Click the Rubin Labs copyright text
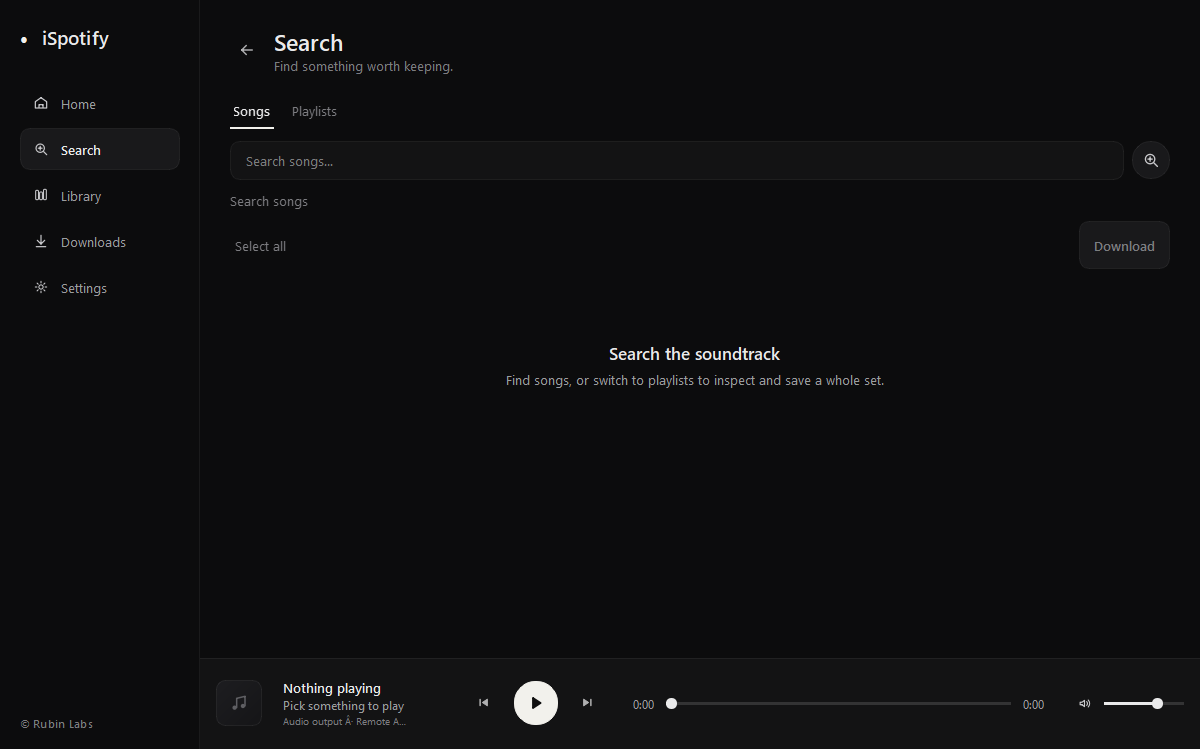1200x749 pixels. 57,724
